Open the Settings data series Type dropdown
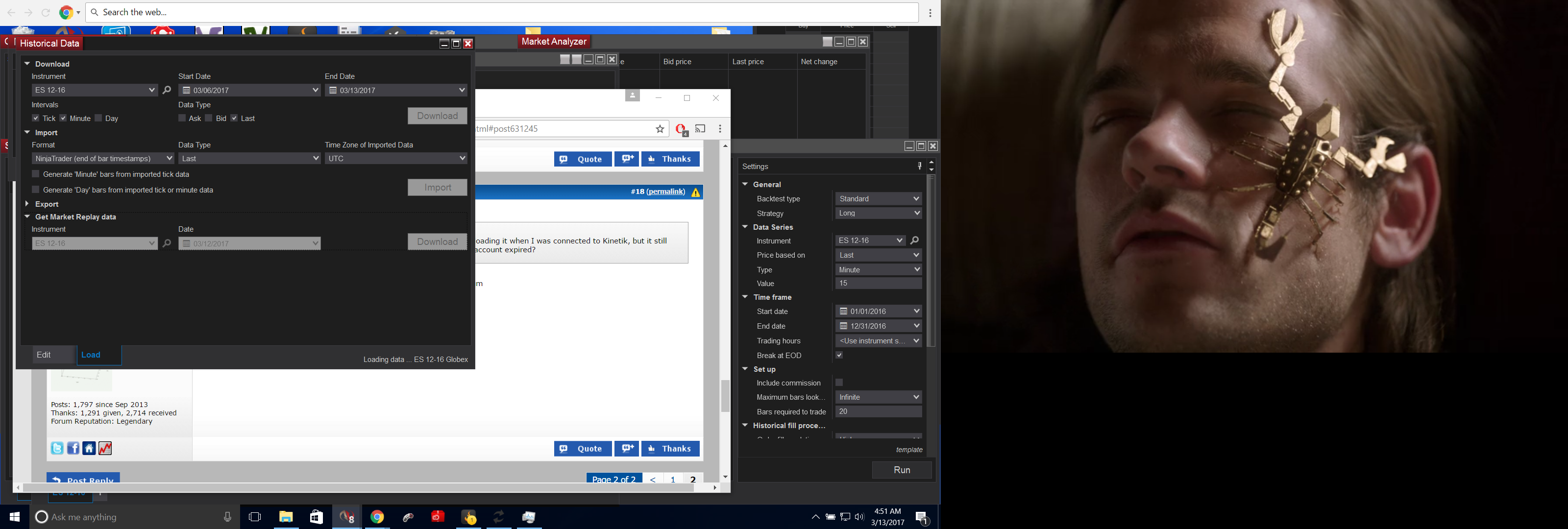Image resolution: width=1568 pixels, height=529 pixels. click(879, 270)
